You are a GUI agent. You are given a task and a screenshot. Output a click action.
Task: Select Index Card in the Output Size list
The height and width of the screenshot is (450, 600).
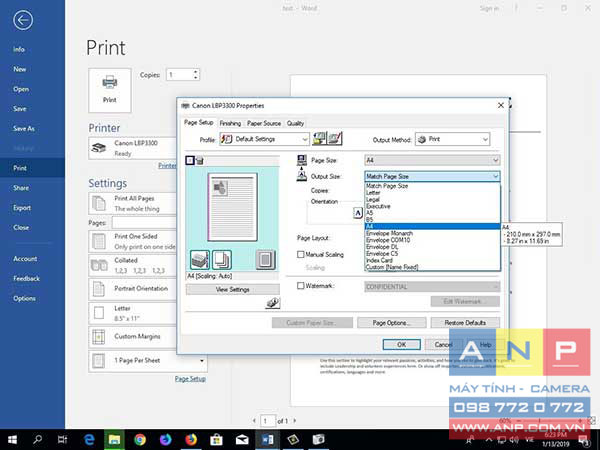click(432, 260)
